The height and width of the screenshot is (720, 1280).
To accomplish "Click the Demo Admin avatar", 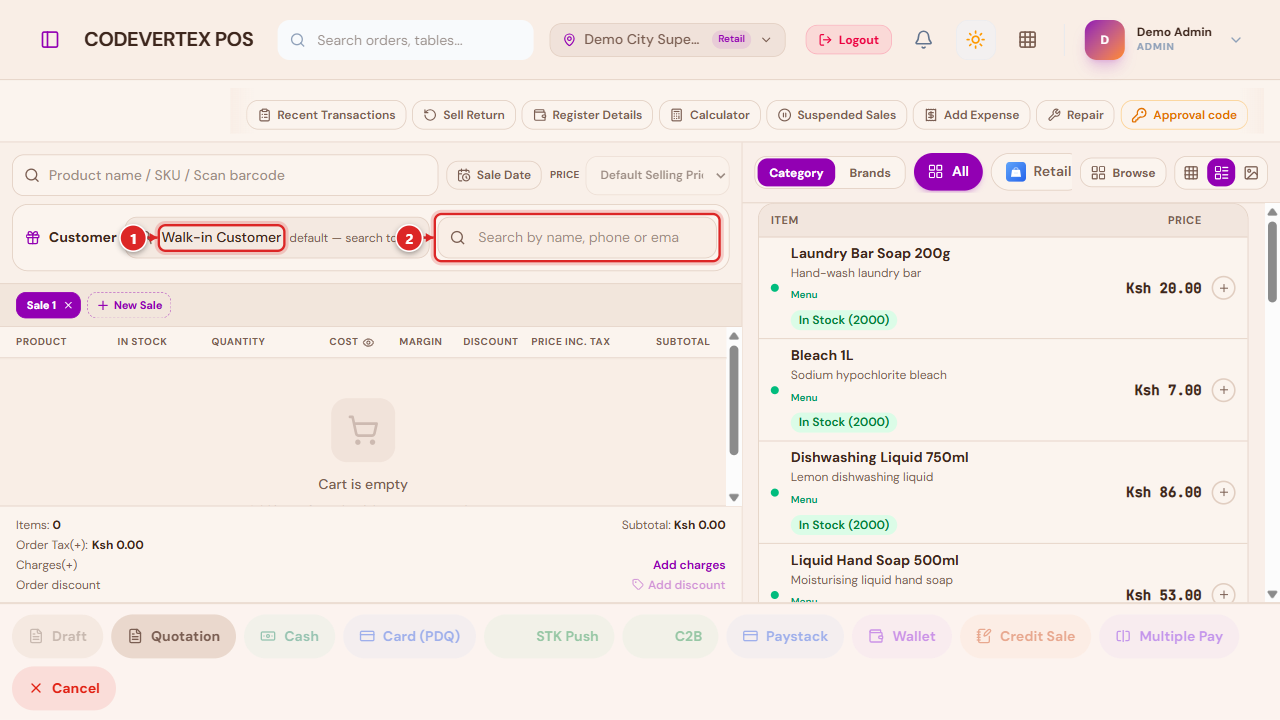I will 1105,40.
